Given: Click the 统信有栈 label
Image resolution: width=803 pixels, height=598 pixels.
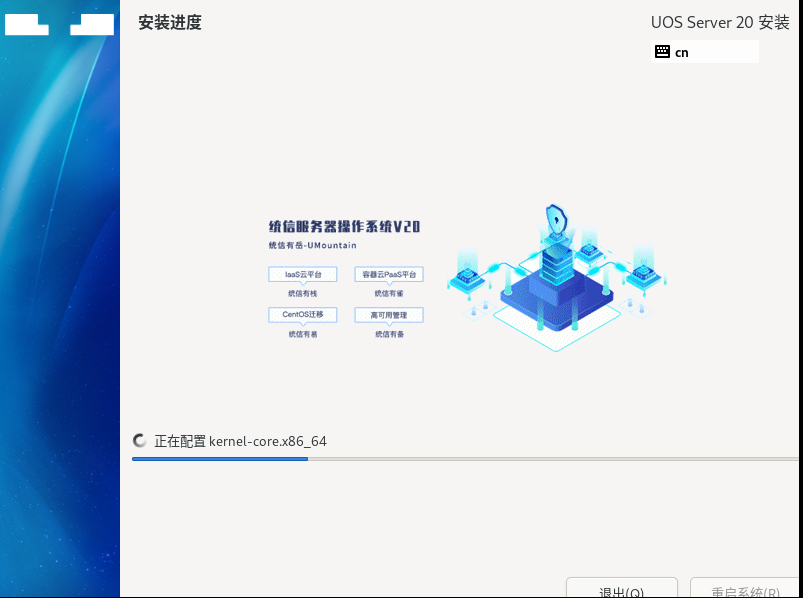Looking at the screenshot, I should [x=303, y=293].
